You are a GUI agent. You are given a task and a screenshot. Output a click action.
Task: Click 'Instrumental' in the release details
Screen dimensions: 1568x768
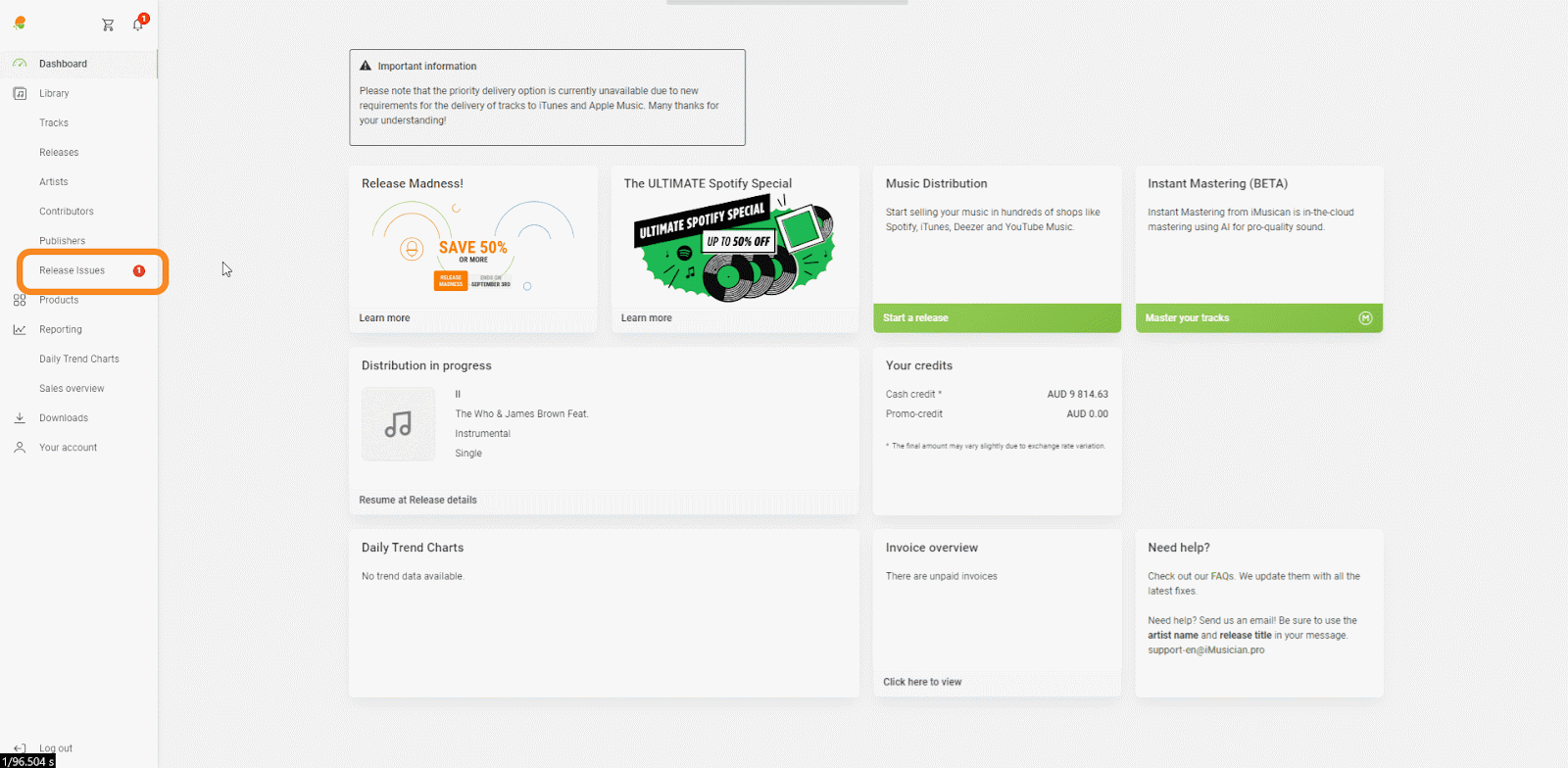pos(482,433)
